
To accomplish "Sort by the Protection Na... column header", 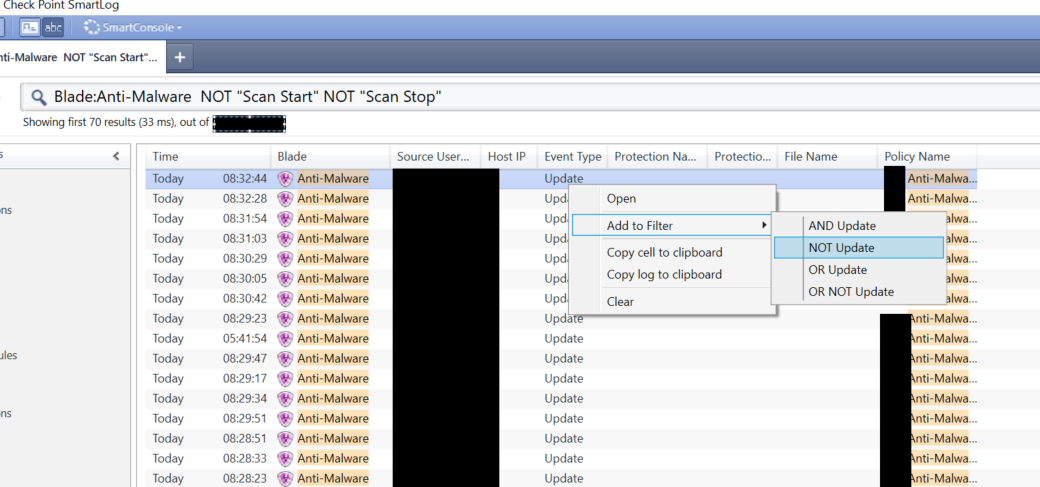I will pos(657,157).
